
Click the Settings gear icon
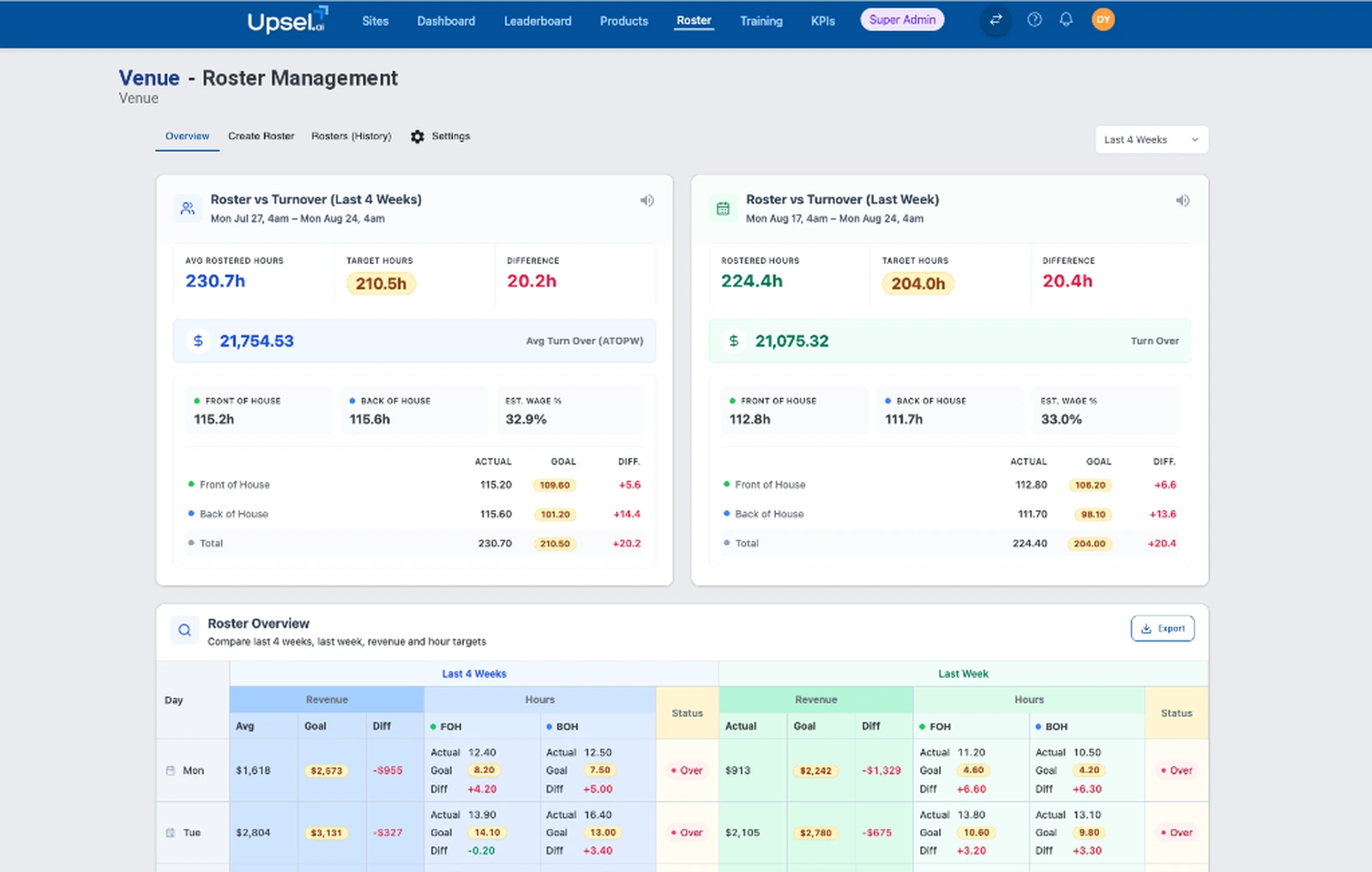point(417,136)
